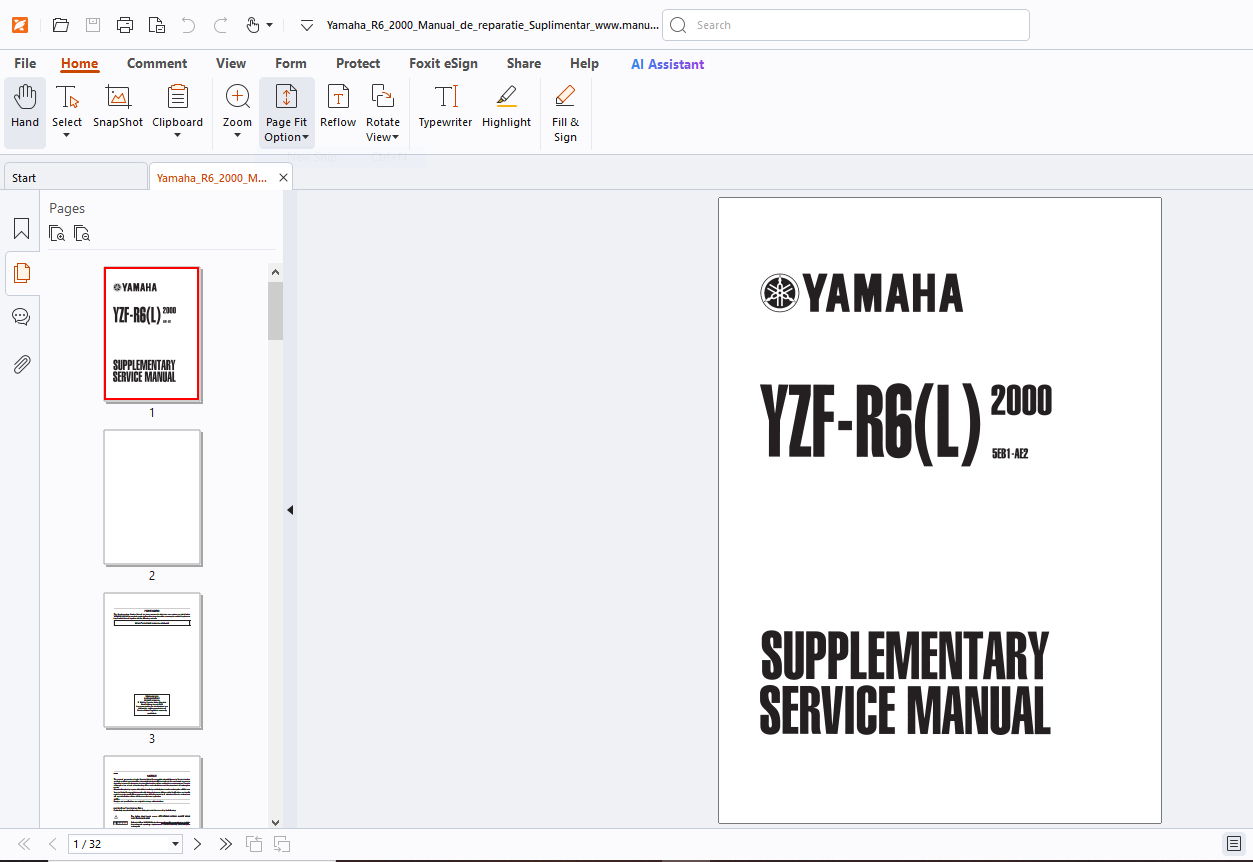Open the Bookmarks panel icon
Viewport: 1253px width, 862px height.
pos(21,229)
